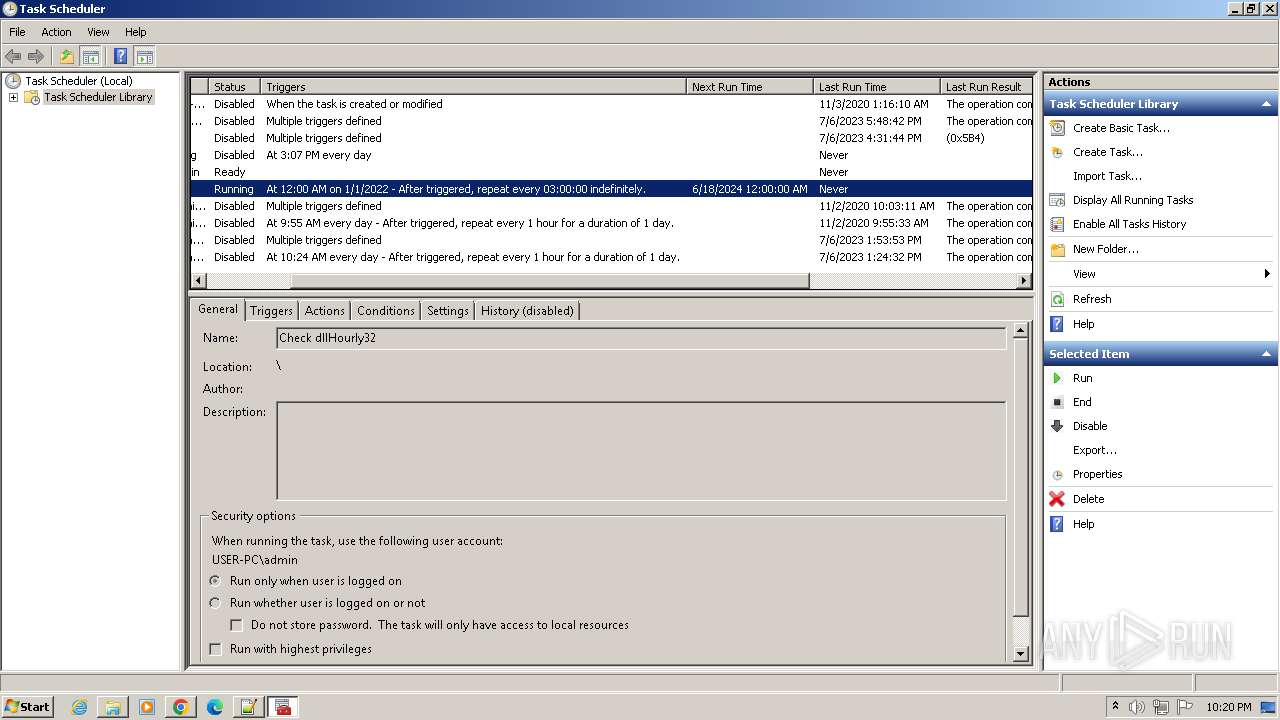Click the Up One Level folder icon
Viewport: 1280px width, 720px height.
point(67,57)
